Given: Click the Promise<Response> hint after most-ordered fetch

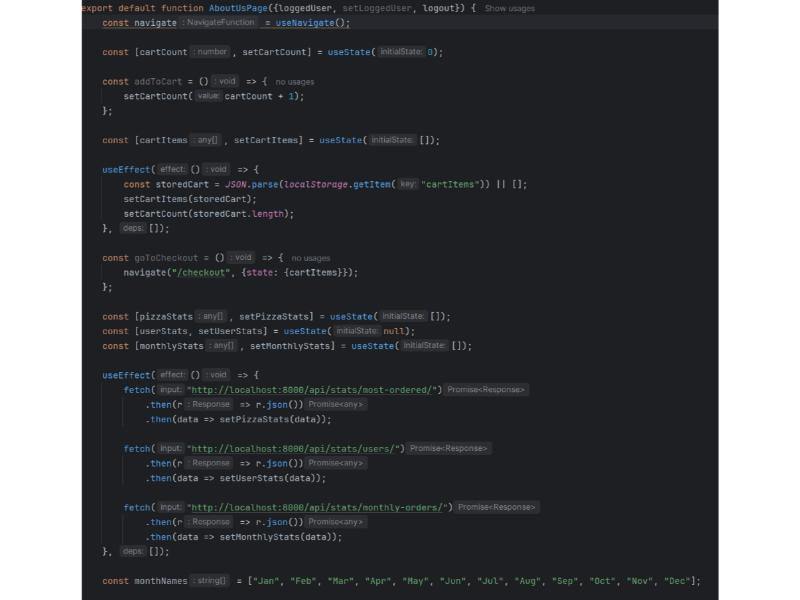Looking at the screenshot, I should [x=486, y=390].
